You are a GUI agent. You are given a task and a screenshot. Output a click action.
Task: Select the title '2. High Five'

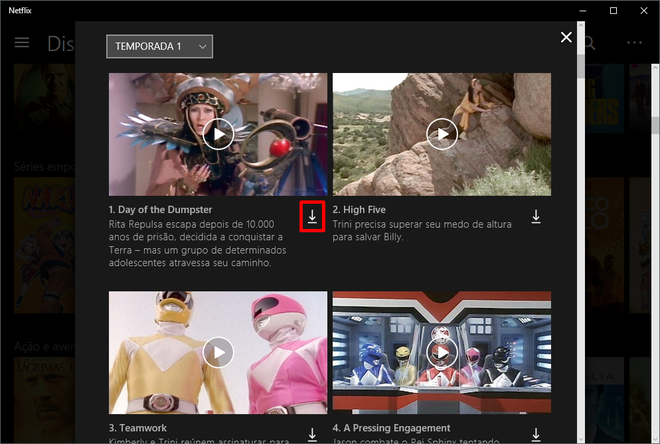tap(359, 210)
